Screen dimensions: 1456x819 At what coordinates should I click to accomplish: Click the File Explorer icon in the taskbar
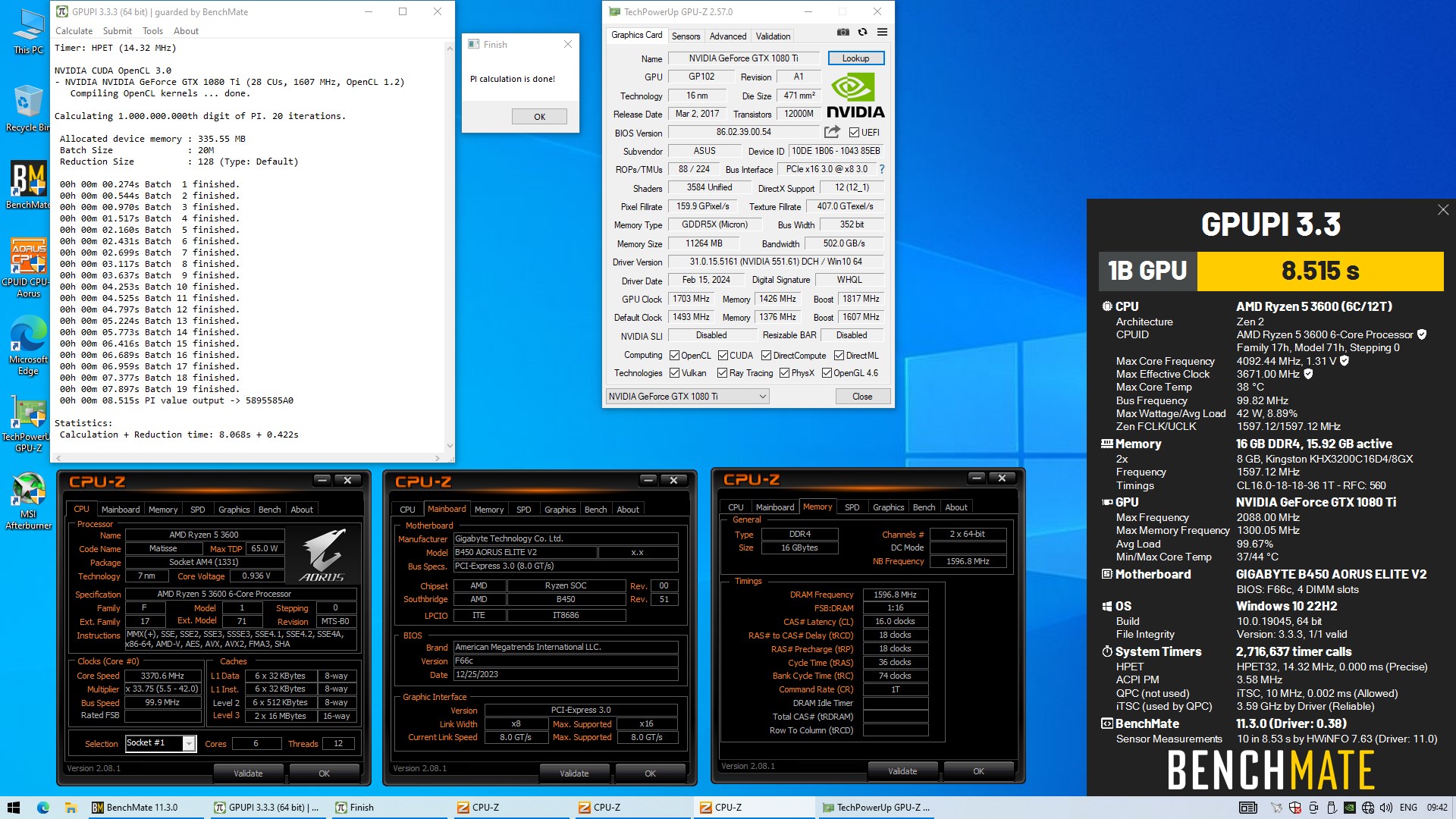coord(71,808)
